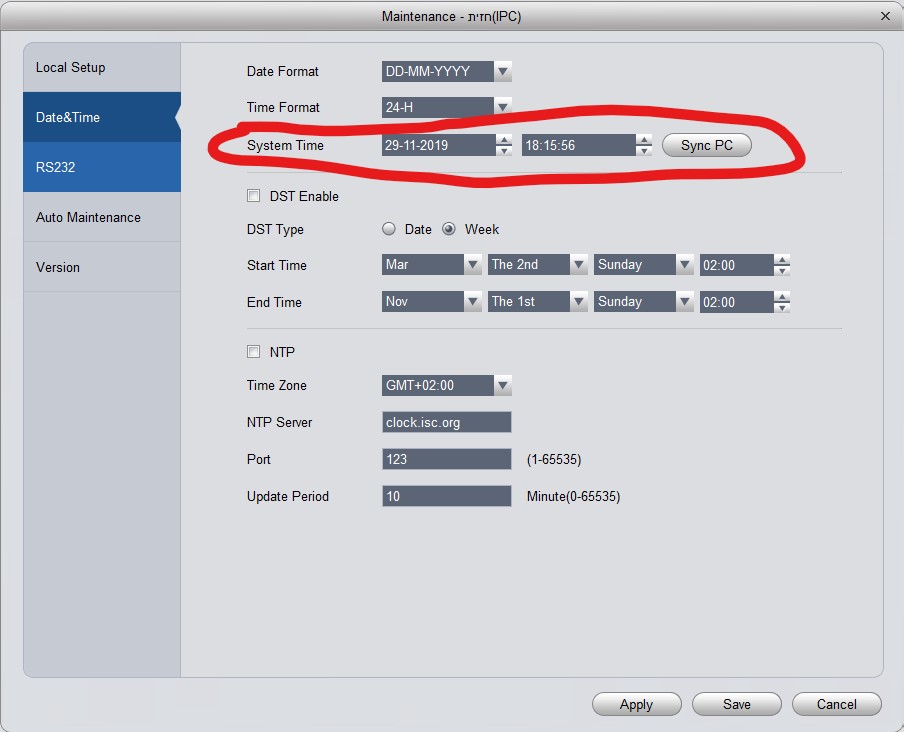Decrease system time with down arrow

[645, 150]
